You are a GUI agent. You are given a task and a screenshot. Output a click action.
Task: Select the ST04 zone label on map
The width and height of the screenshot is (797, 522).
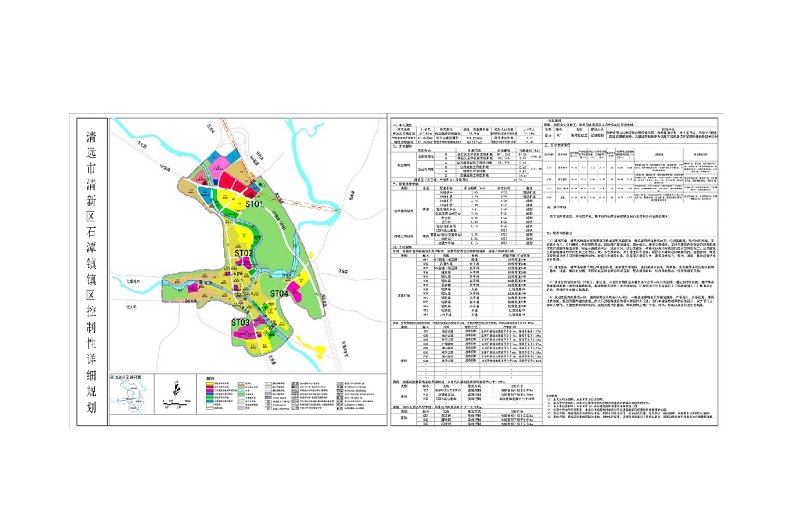pos(279,294)
